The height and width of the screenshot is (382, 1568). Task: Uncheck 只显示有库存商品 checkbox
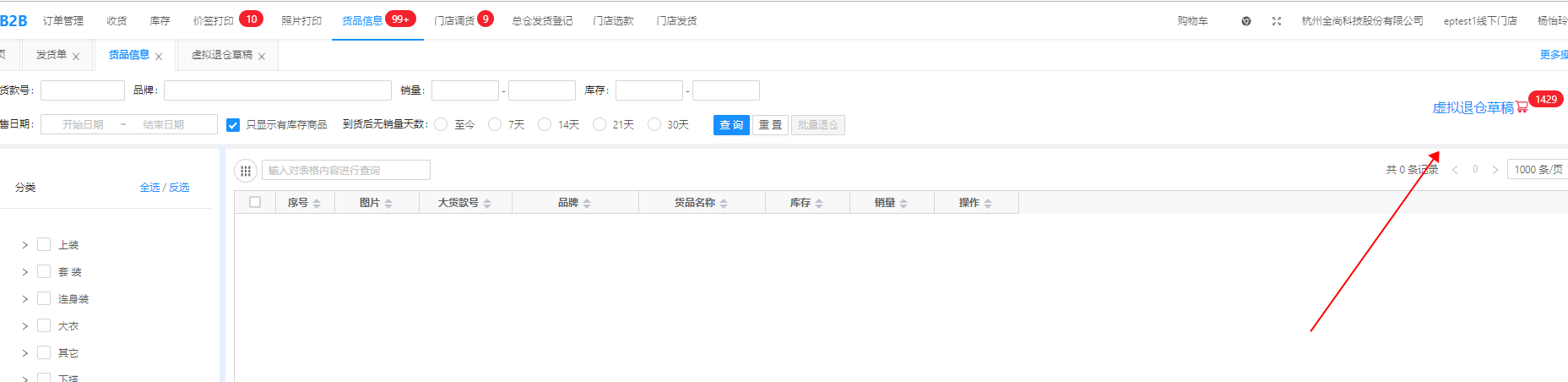click(x=233, y=125)
